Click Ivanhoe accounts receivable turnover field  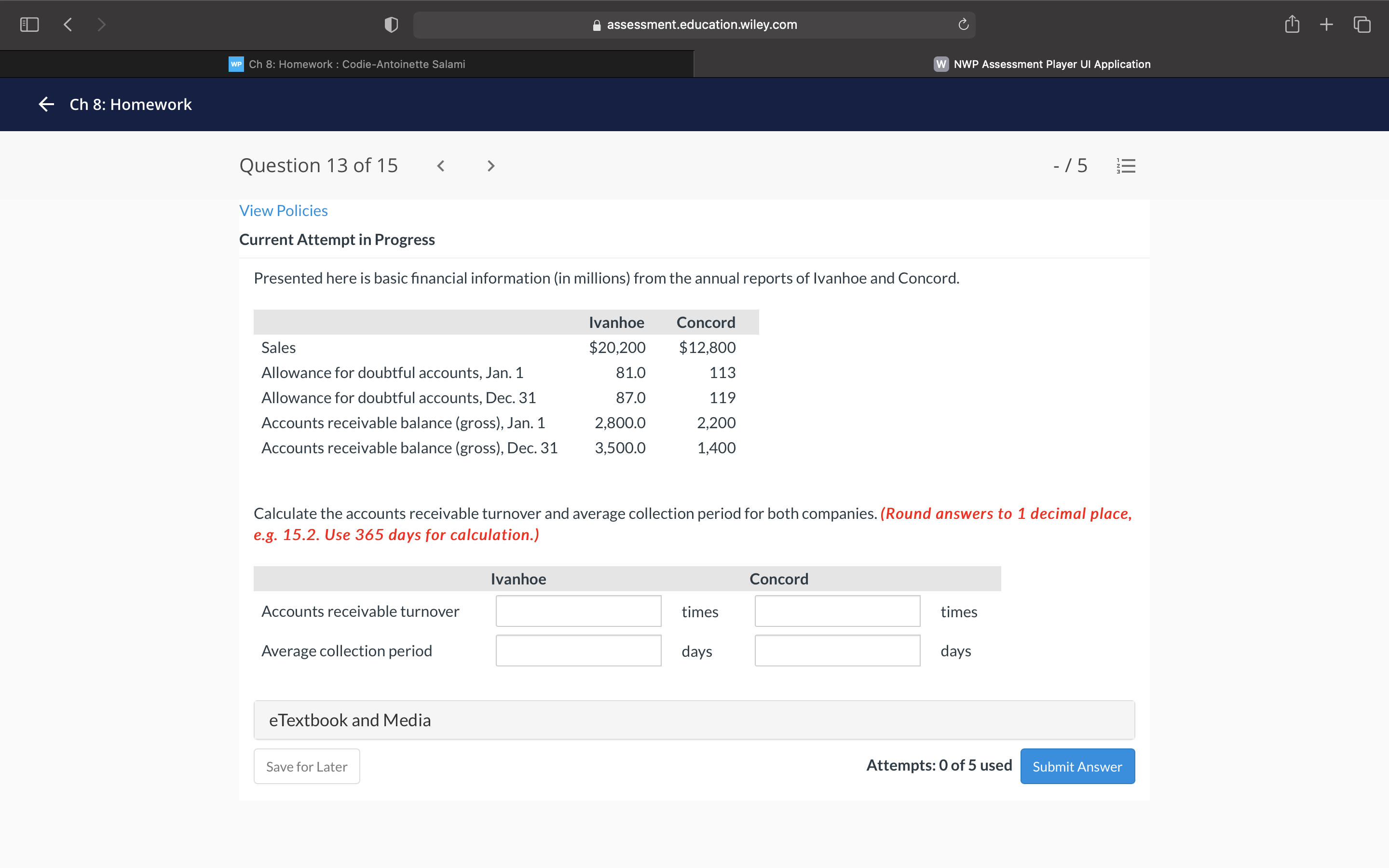click(x=578, y=611)
